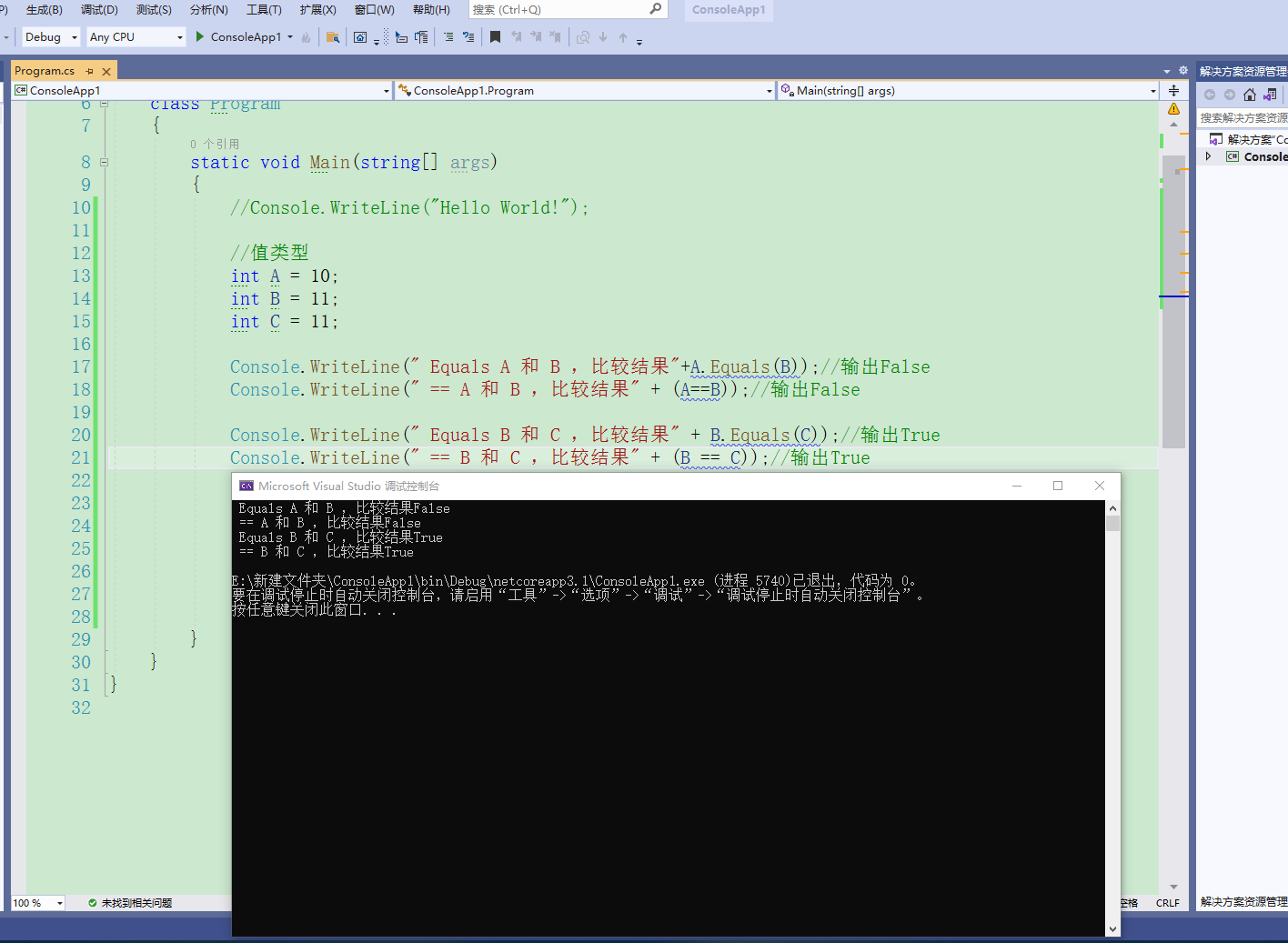
Task: Click the Solution Explorer search field
Action: (1243, 117)
